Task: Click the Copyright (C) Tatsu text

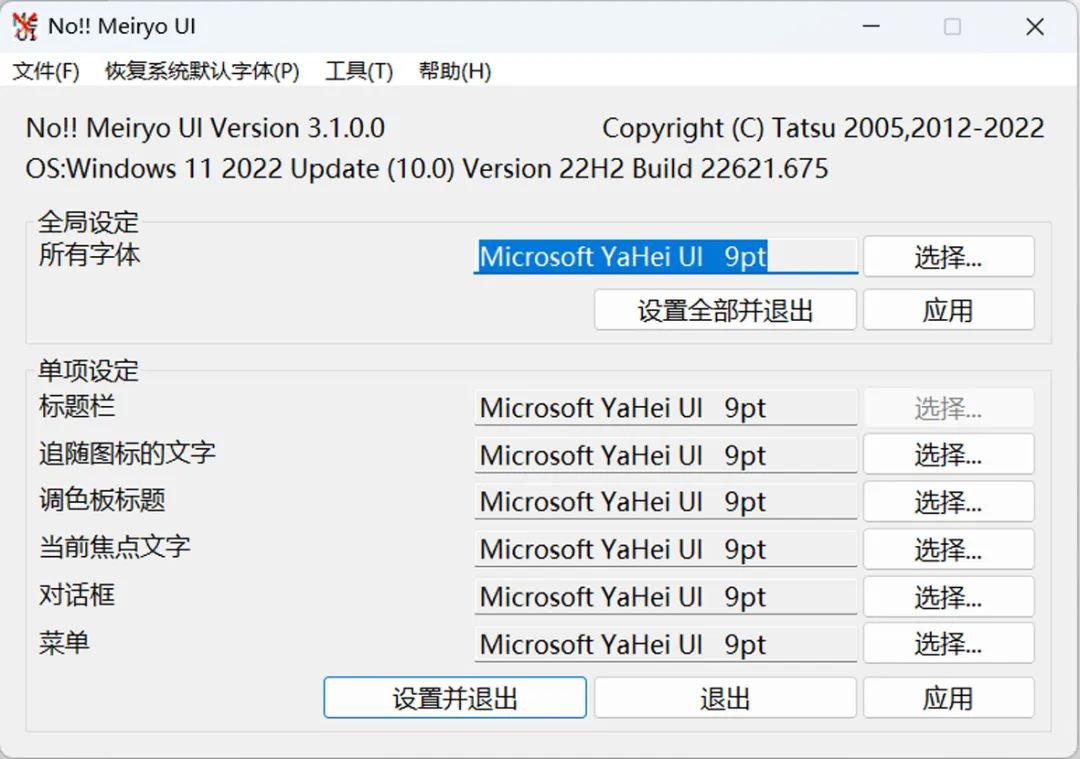Action: click(x=823, y=128)
